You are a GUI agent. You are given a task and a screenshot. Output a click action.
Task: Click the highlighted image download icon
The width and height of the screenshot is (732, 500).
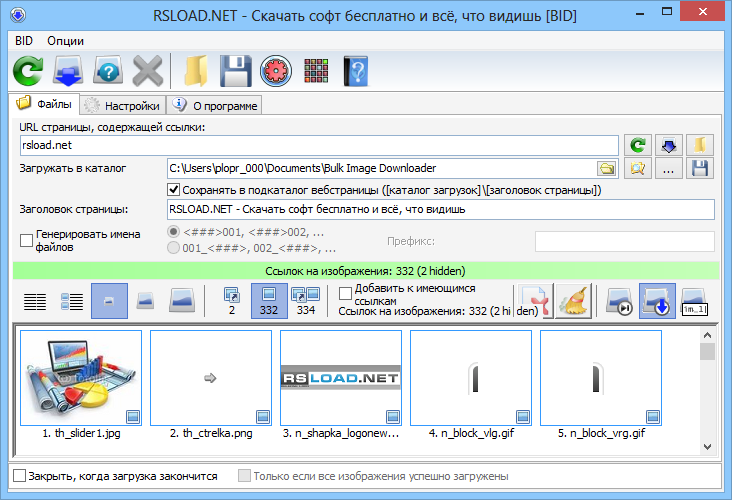[x=657, y=301]
